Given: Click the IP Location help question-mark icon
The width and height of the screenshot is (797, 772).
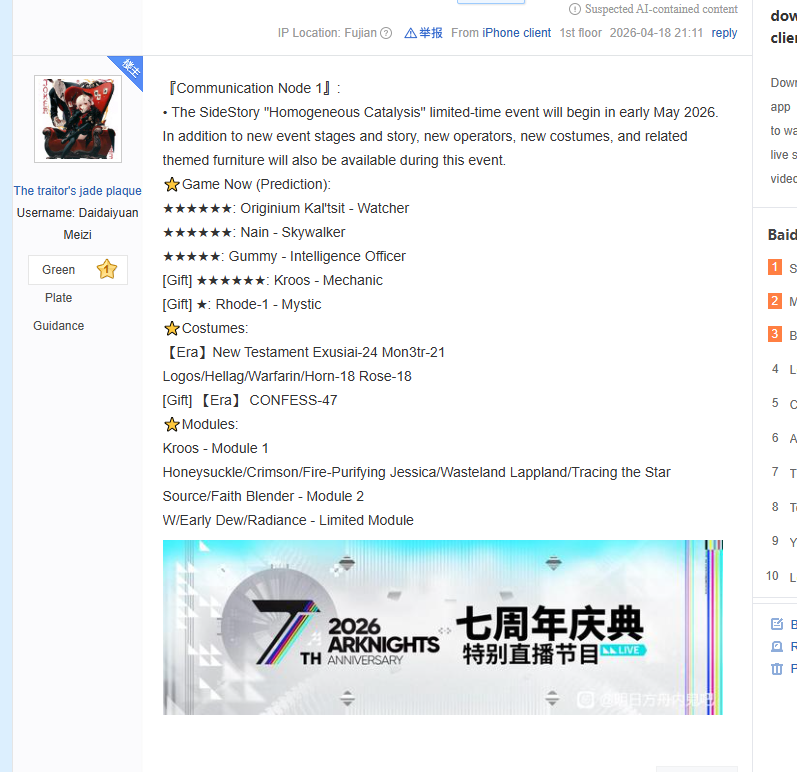Looking at the screenshot, I should point(386,34).
